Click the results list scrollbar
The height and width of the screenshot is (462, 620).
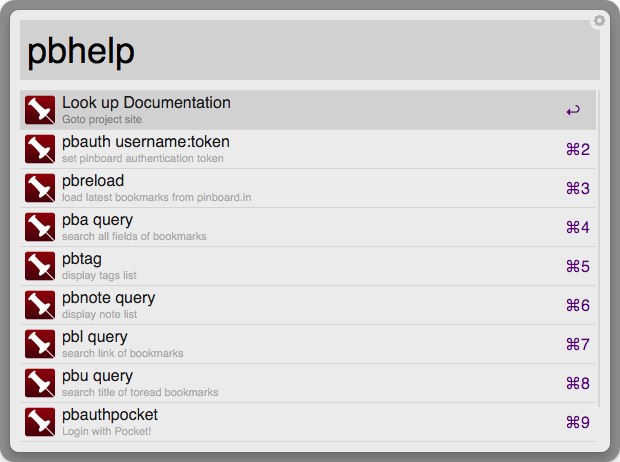tap(599, 248)
